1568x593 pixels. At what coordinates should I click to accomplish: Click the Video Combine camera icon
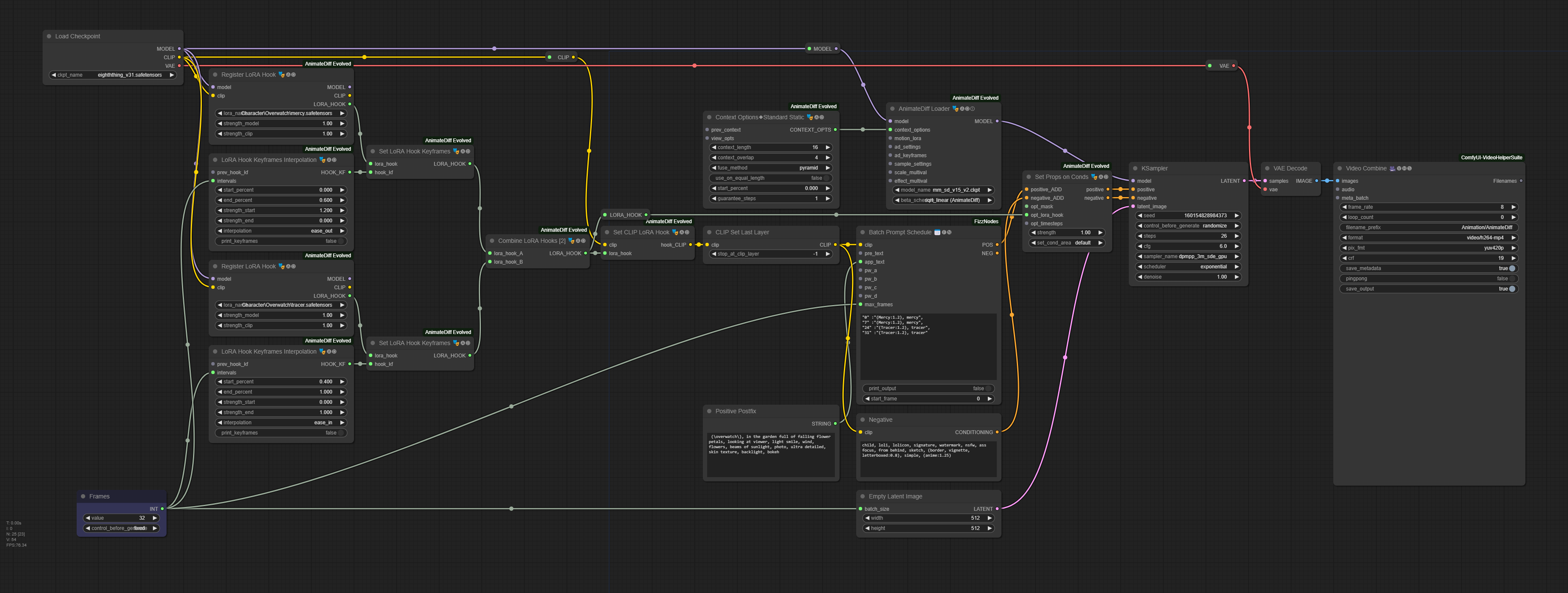click(x=1392, y=169)
